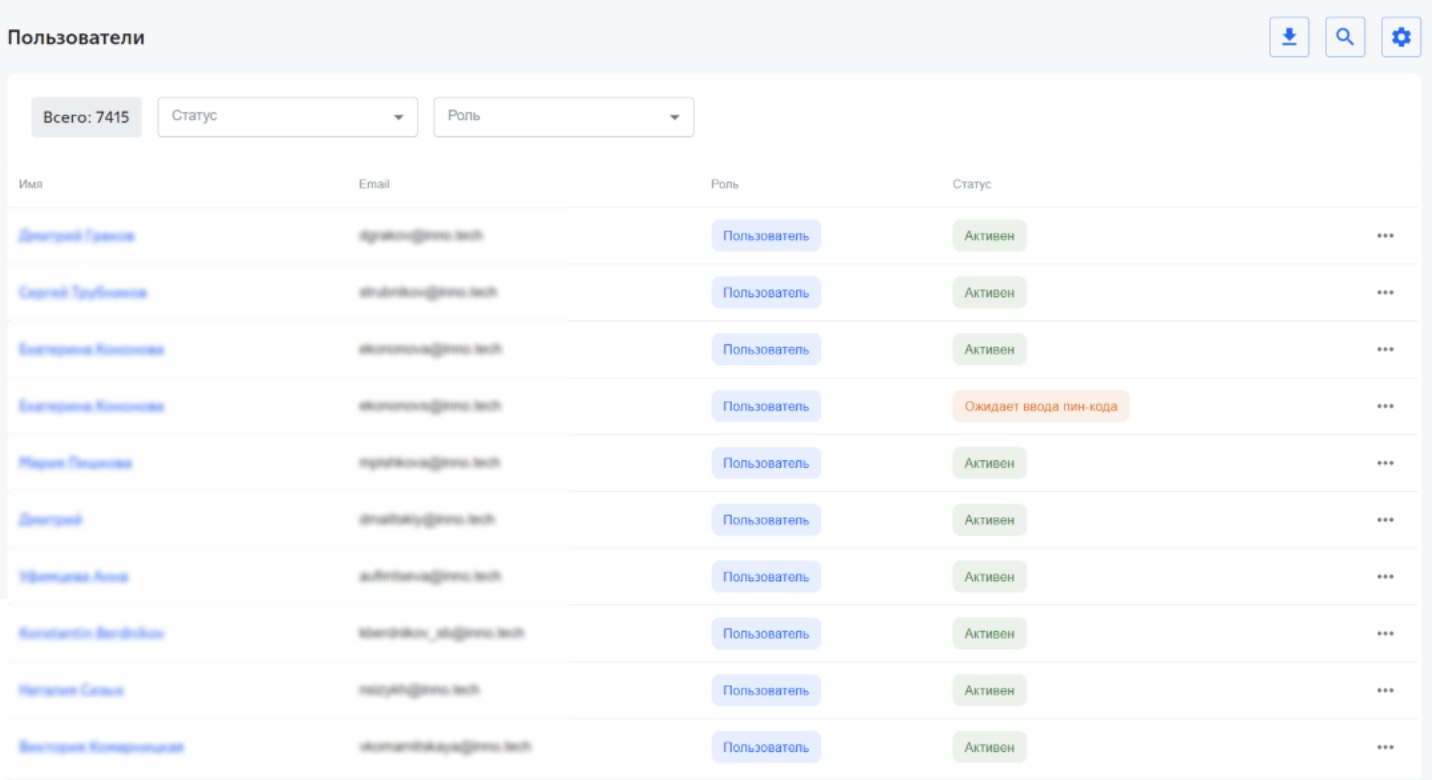Click the Всего: 7415 total counter
The height and width of the screenshot is (780, 1432).
[86, 117]
